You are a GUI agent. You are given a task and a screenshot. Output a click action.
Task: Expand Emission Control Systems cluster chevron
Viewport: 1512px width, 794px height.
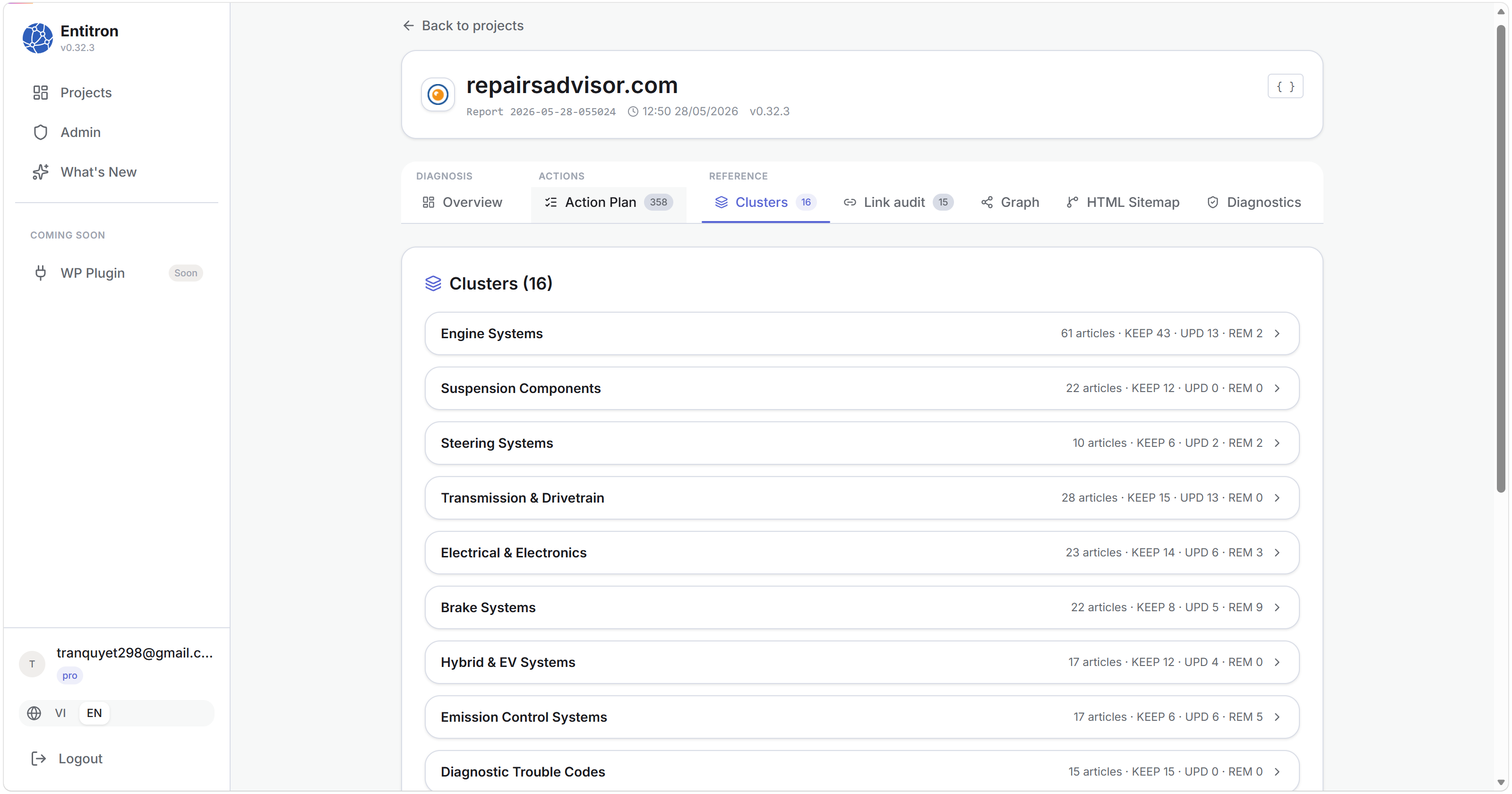[x=1277, y=717]
